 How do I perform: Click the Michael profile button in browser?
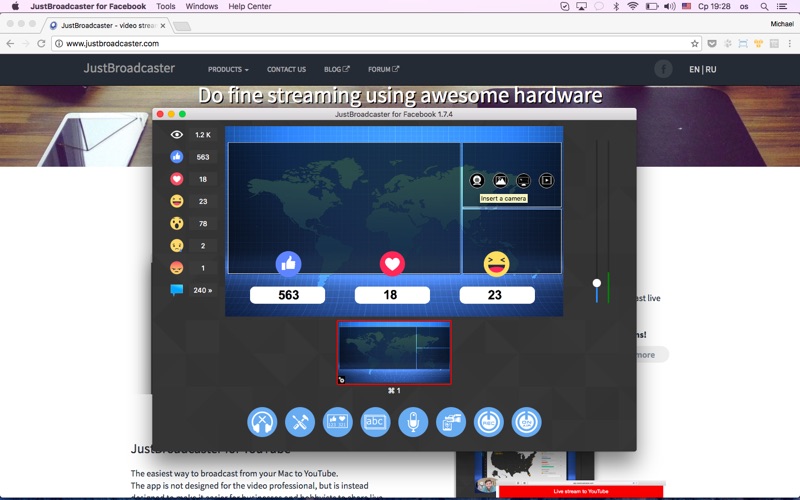coord(782,23)
